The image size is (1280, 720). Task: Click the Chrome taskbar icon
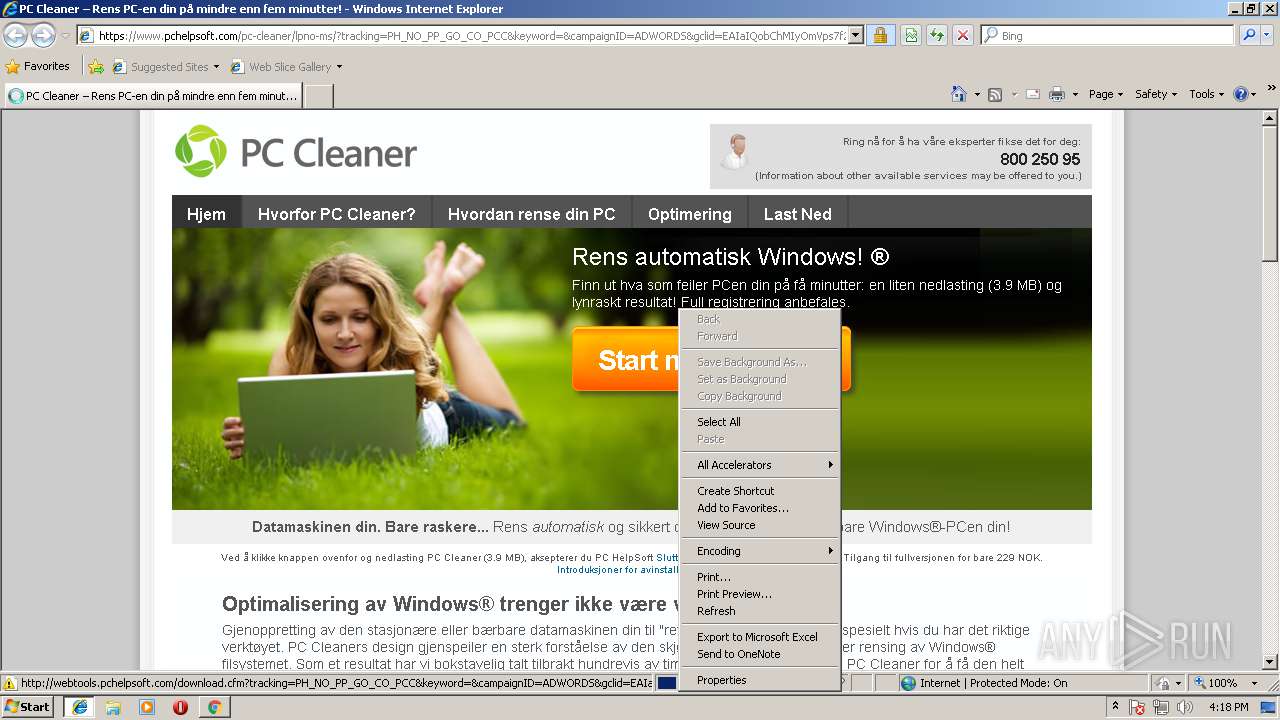(x=214, y=707)
